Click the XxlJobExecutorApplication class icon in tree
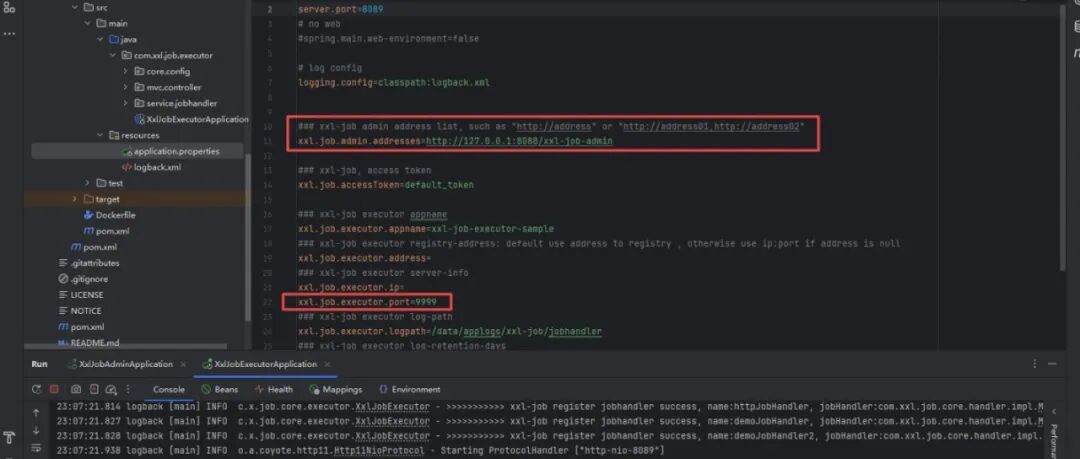 140,119
